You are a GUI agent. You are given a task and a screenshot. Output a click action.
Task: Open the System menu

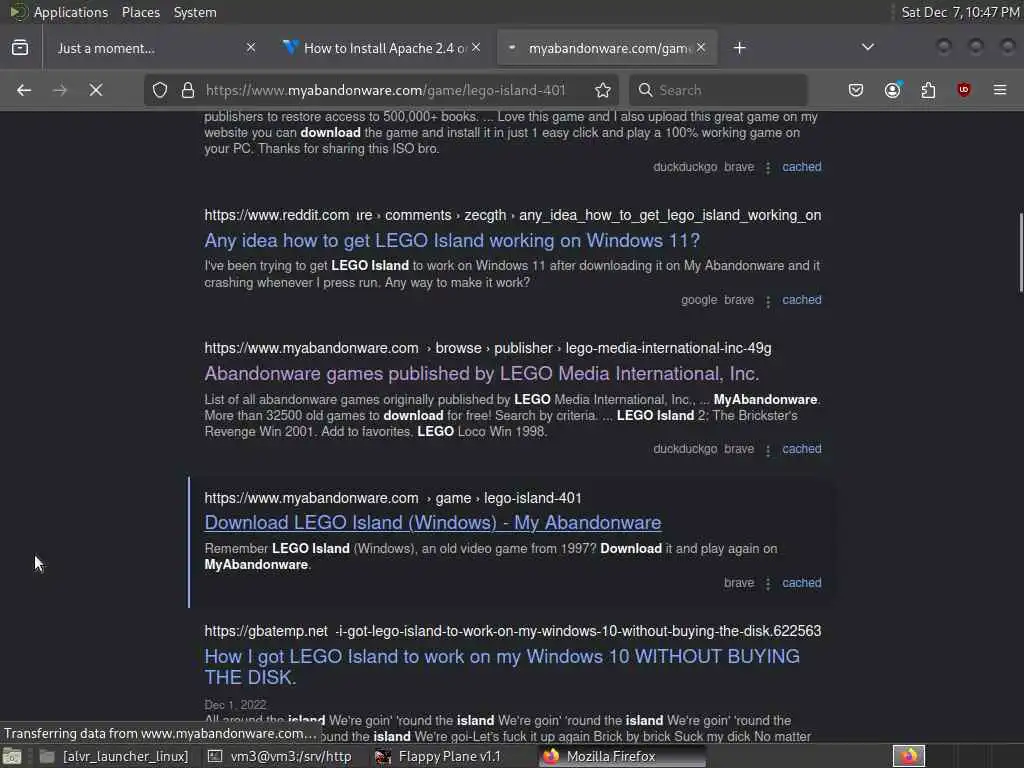(195, 12)
